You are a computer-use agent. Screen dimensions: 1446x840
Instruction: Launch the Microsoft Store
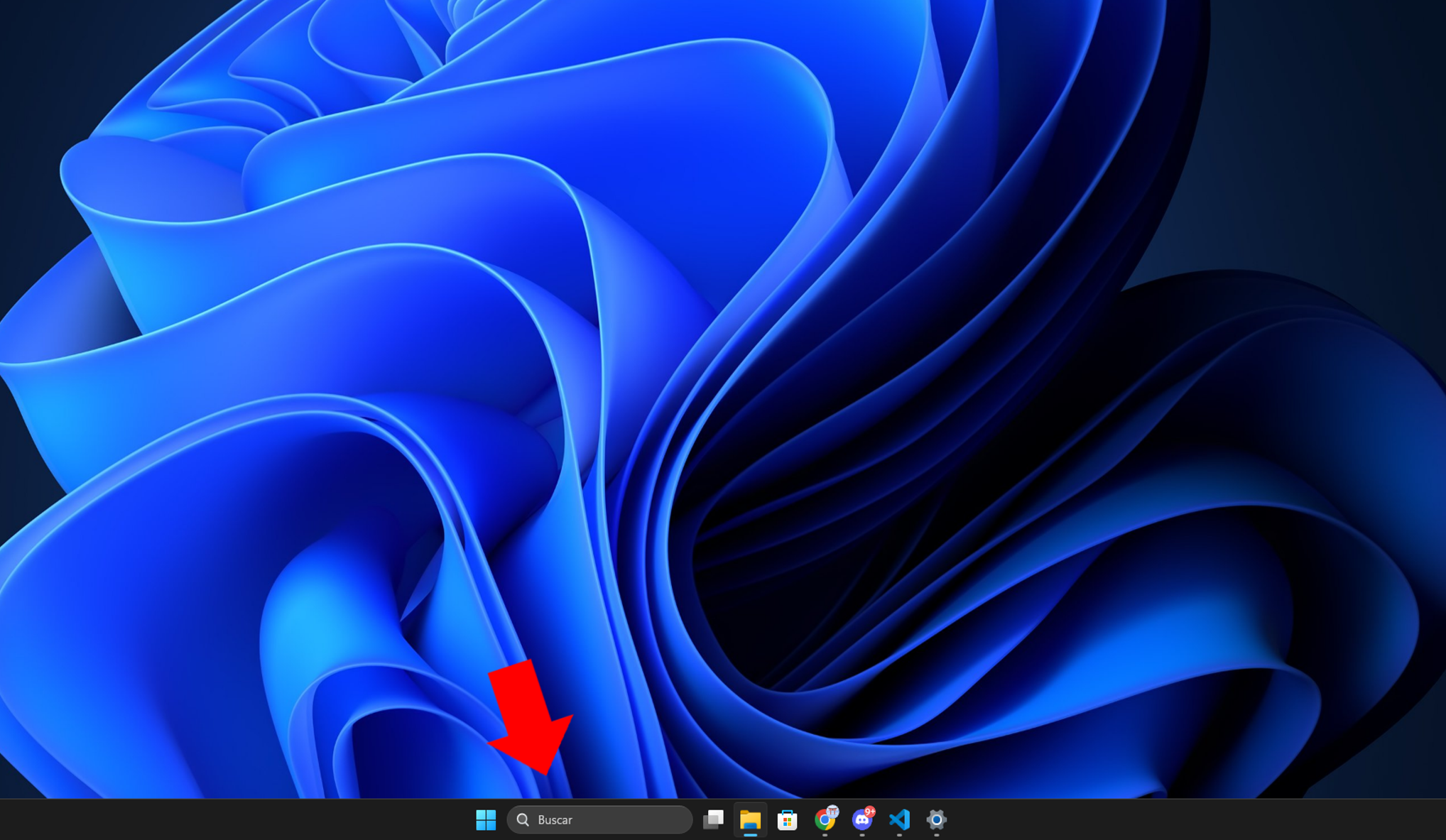[x=788, y=820]
